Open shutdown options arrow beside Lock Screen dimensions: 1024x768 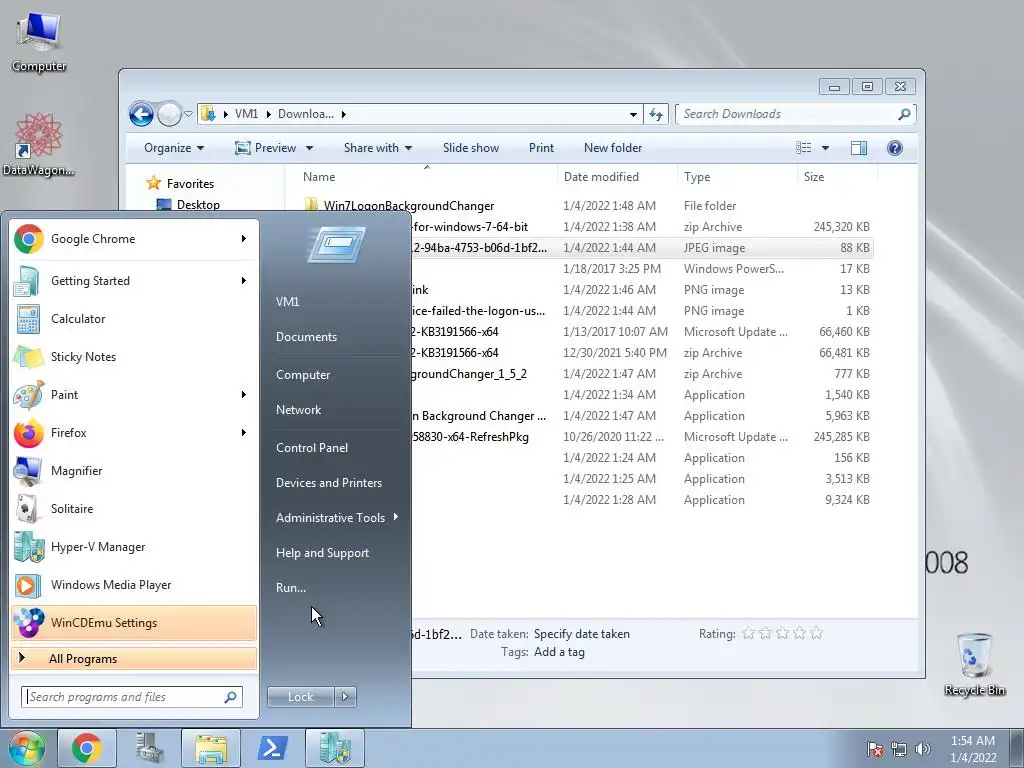[x=345, y=697]
